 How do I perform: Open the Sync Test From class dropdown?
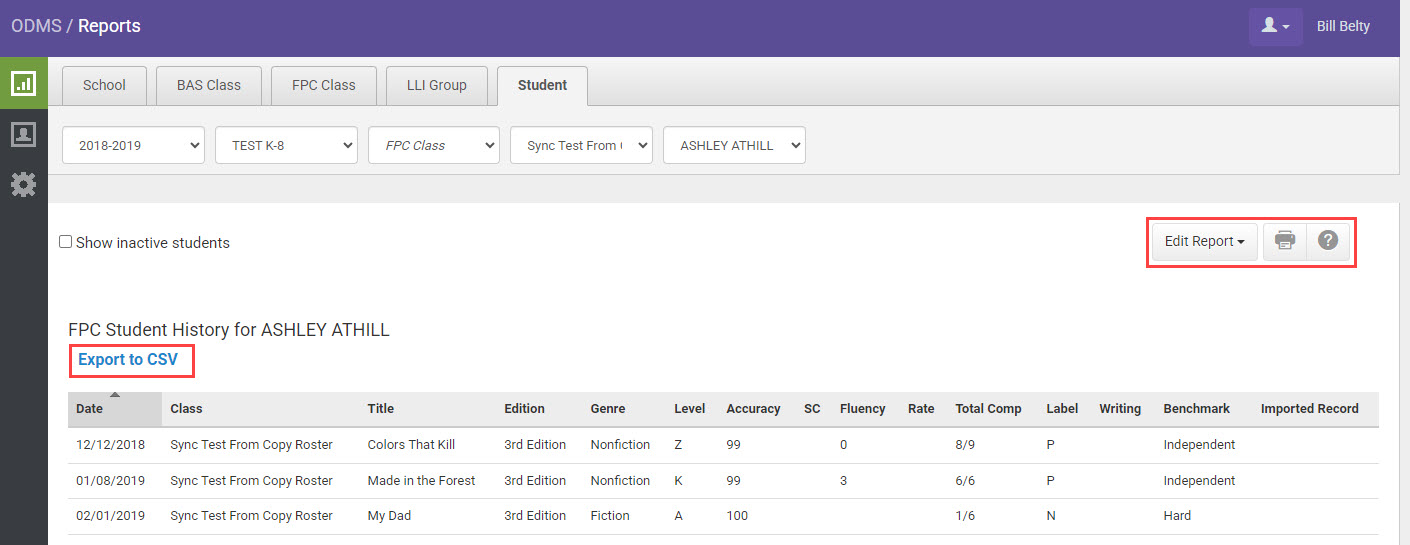coord(581,145)
